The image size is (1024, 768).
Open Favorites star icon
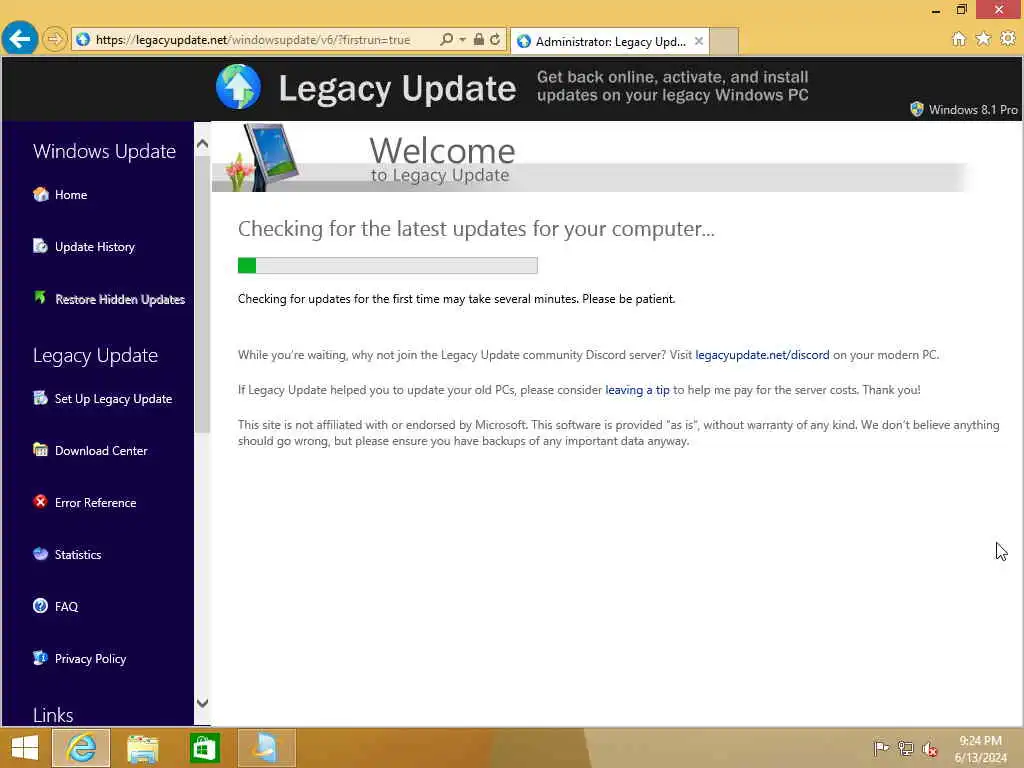pos(983,39)
